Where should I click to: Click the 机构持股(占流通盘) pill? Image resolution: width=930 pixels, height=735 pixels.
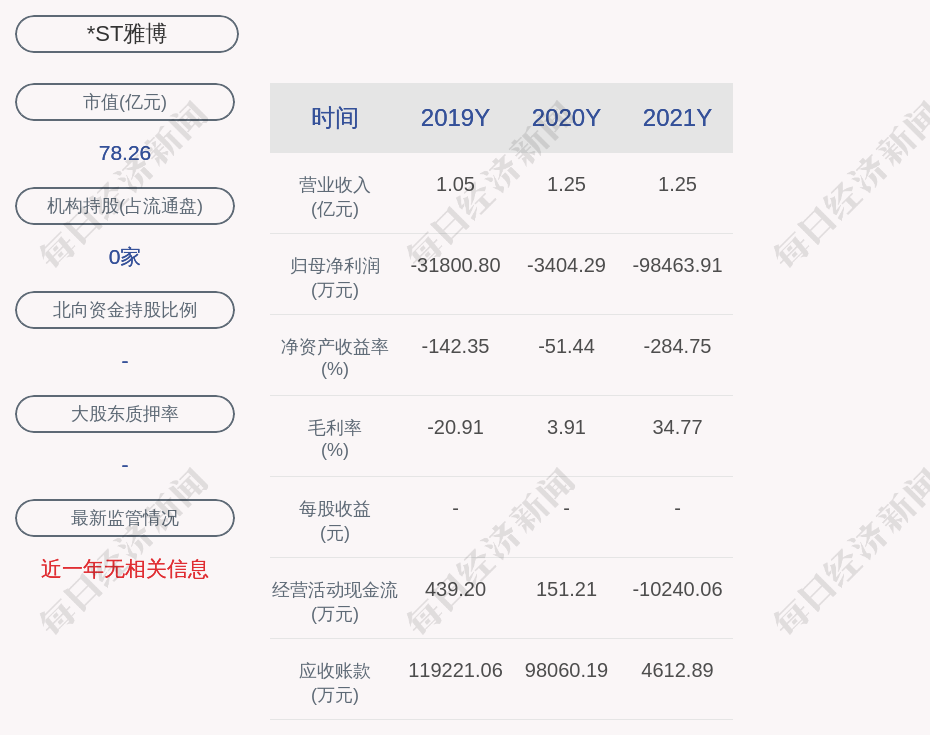pos(125,206)
